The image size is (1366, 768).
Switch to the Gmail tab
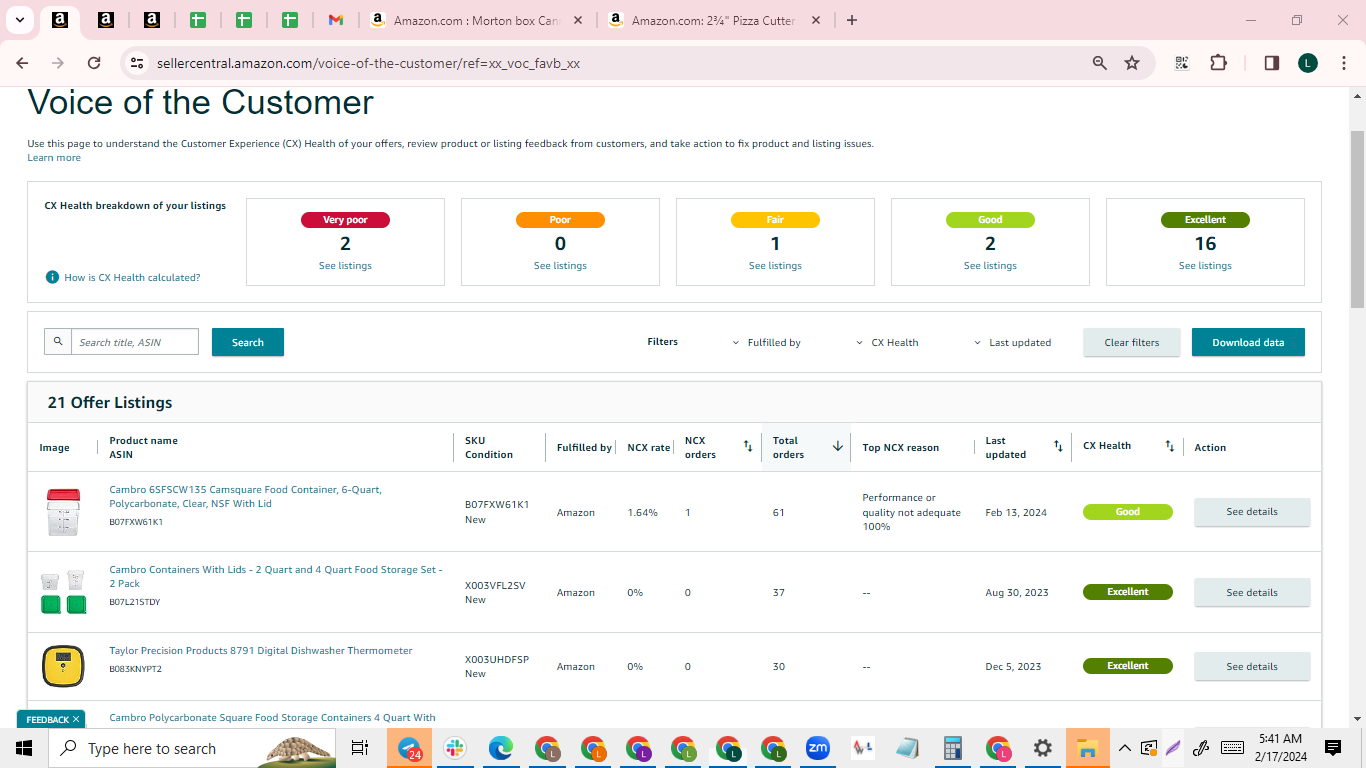tap(336, 20)
